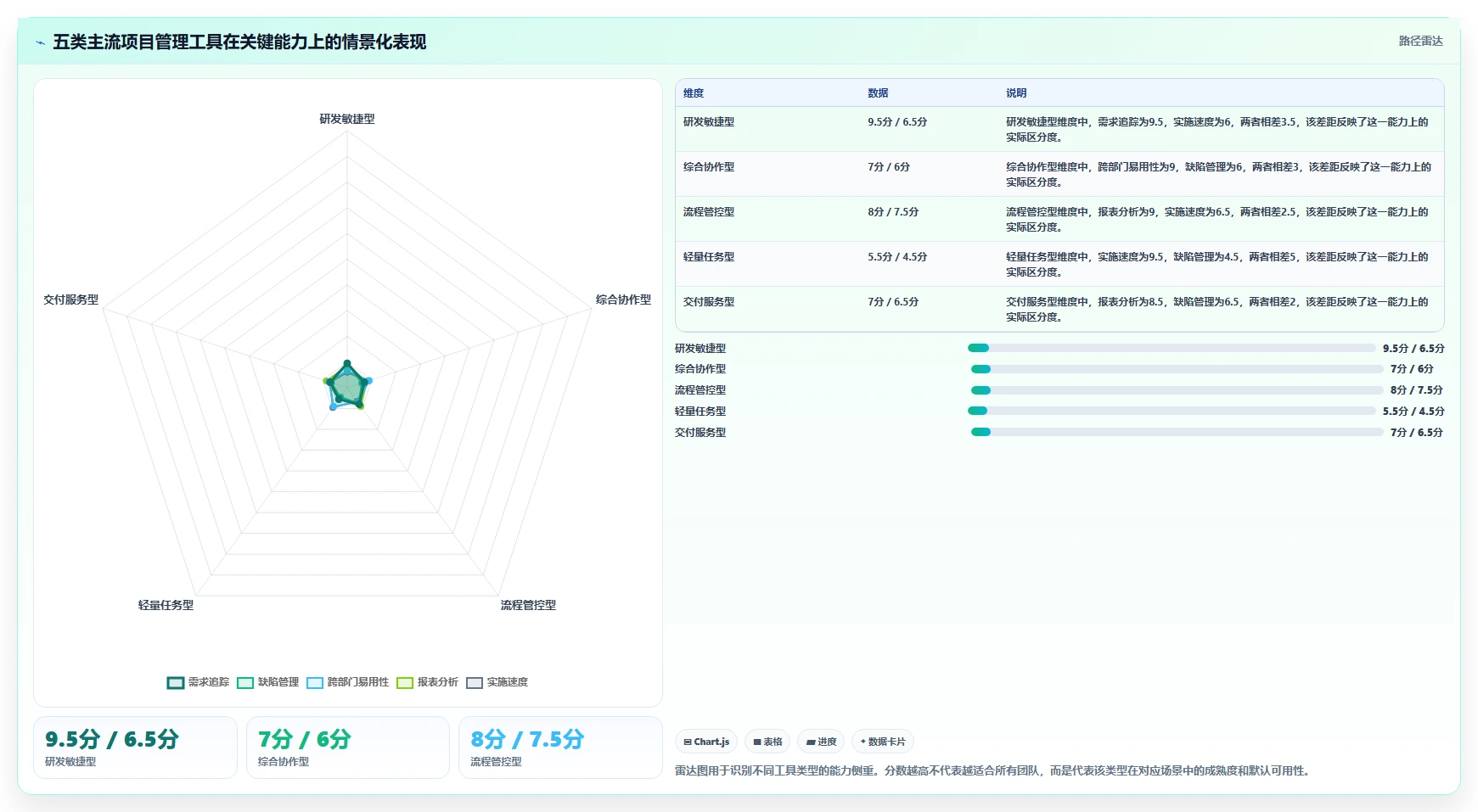Click the 综合协作型 progress bar

click(1177, 369)
